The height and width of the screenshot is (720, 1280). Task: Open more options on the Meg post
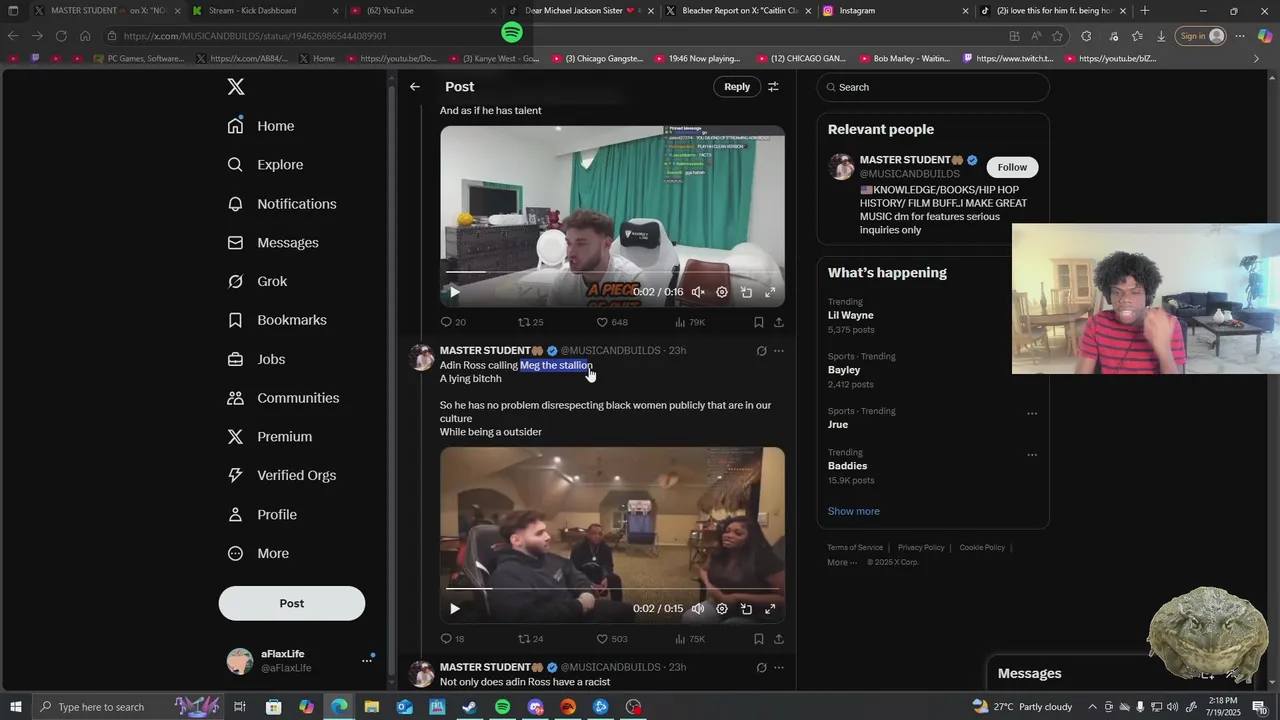pos(779,351)
